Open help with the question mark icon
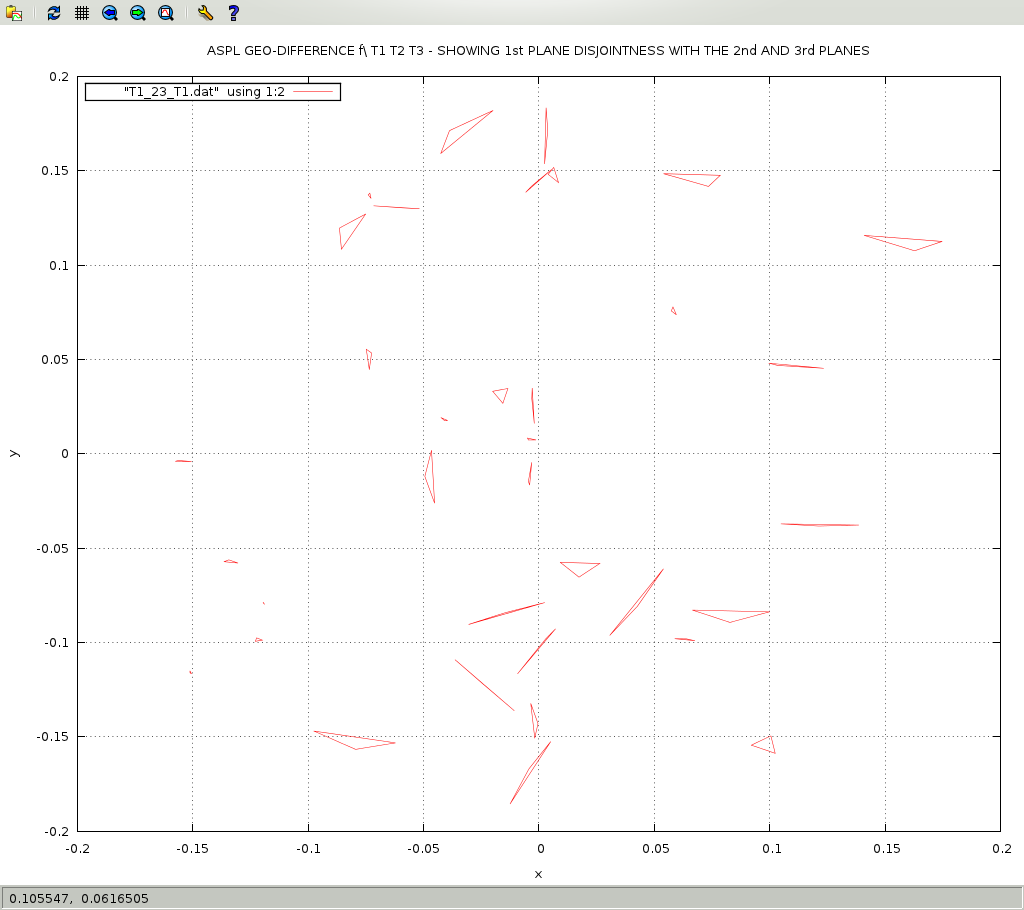Image resolution: width=1024 pixels, height=910 pixels. pyautogui.click(x=233, y=13)
